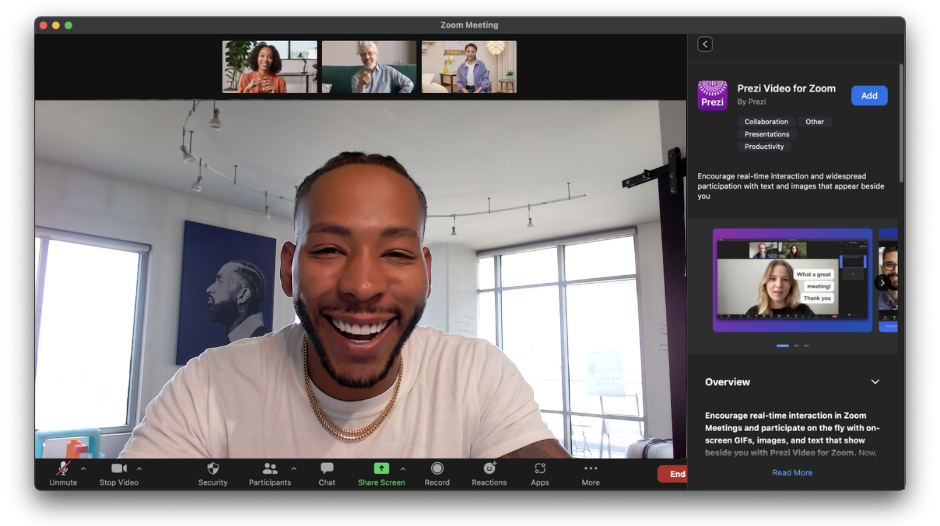Screen dimensions: 940x526
Task: Select the woman in orange participant thumbnail
Action: point(270,67)
